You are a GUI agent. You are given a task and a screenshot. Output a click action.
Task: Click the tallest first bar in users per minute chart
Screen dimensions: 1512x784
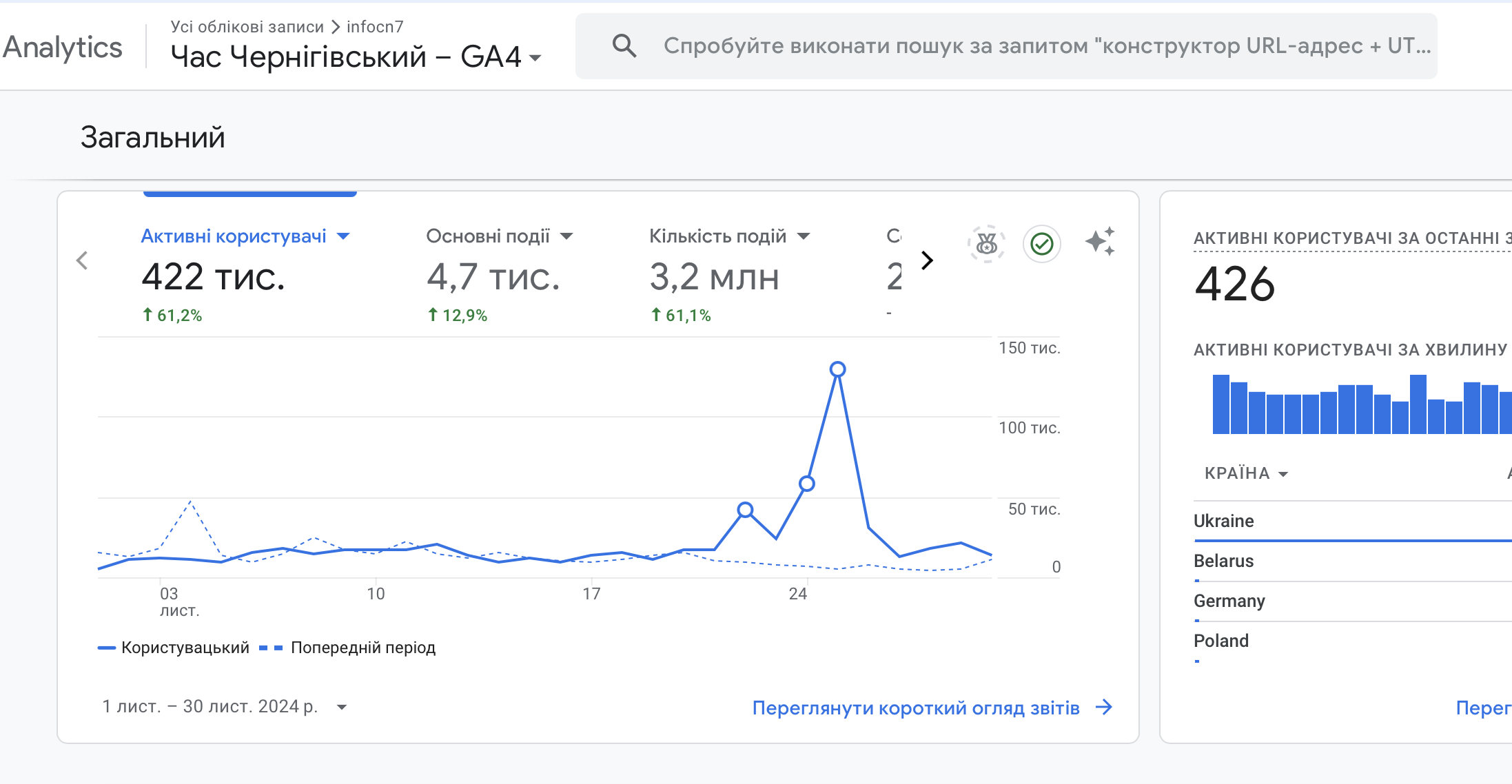[x=1220, y=404]
